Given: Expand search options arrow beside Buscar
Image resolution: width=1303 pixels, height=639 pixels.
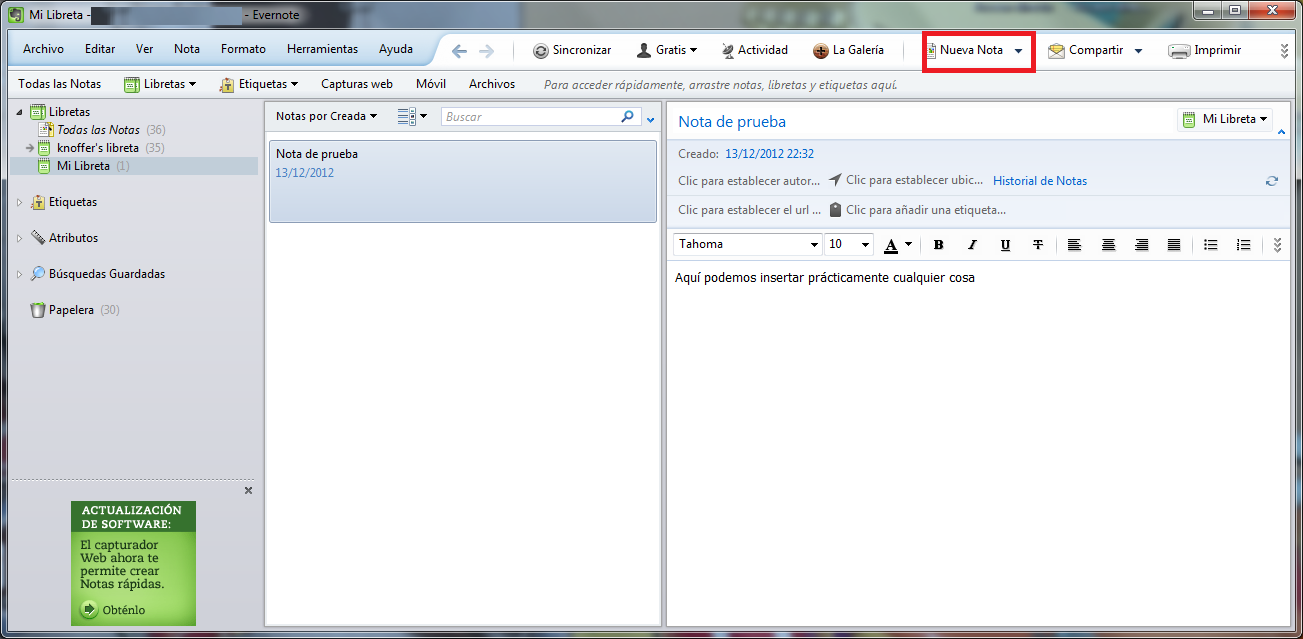Looking at the screenshot, I should click(x=651, y=119).
